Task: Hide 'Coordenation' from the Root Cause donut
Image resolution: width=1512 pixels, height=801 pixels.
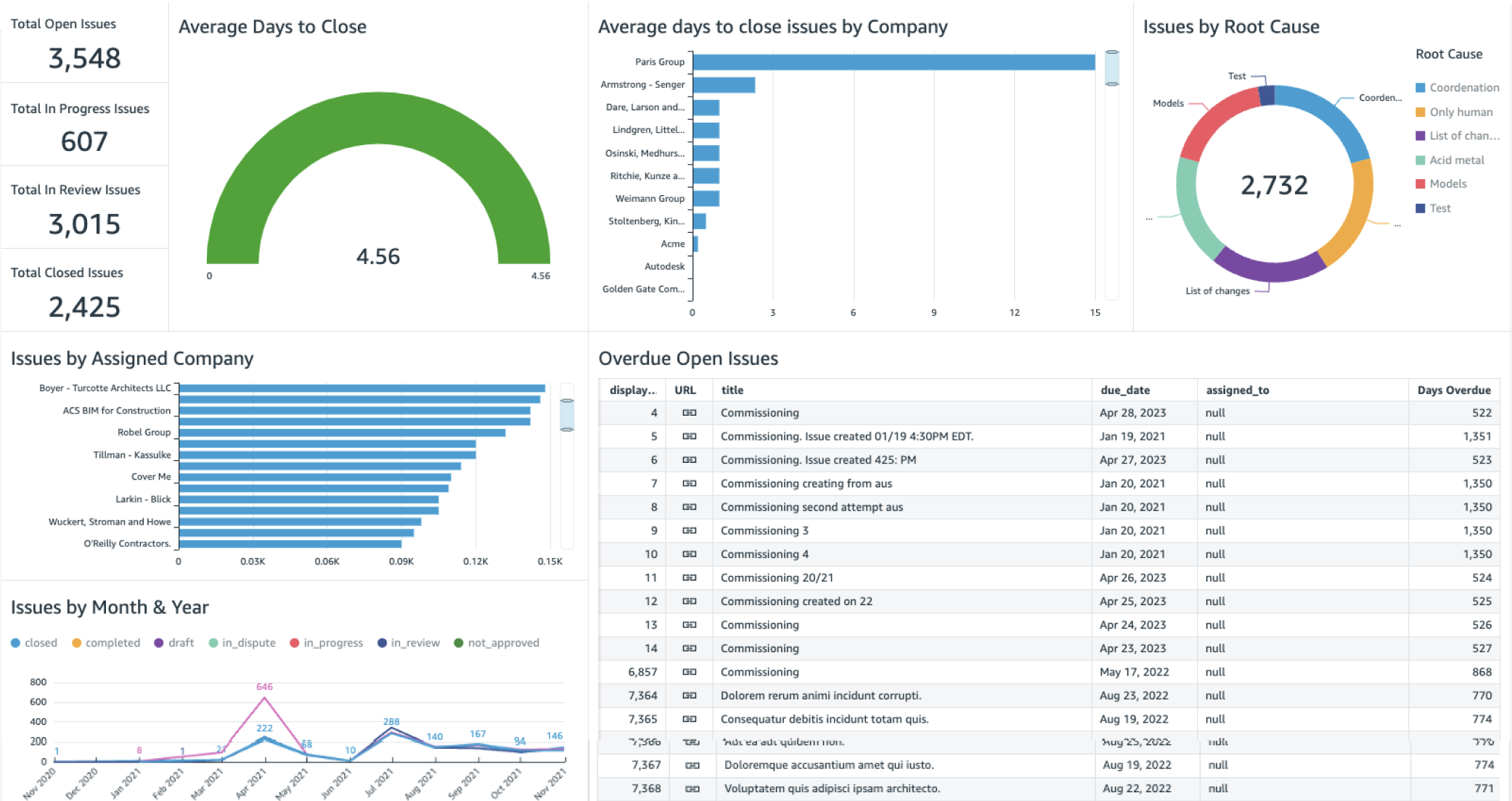Action: click(x=1457, y=87)
